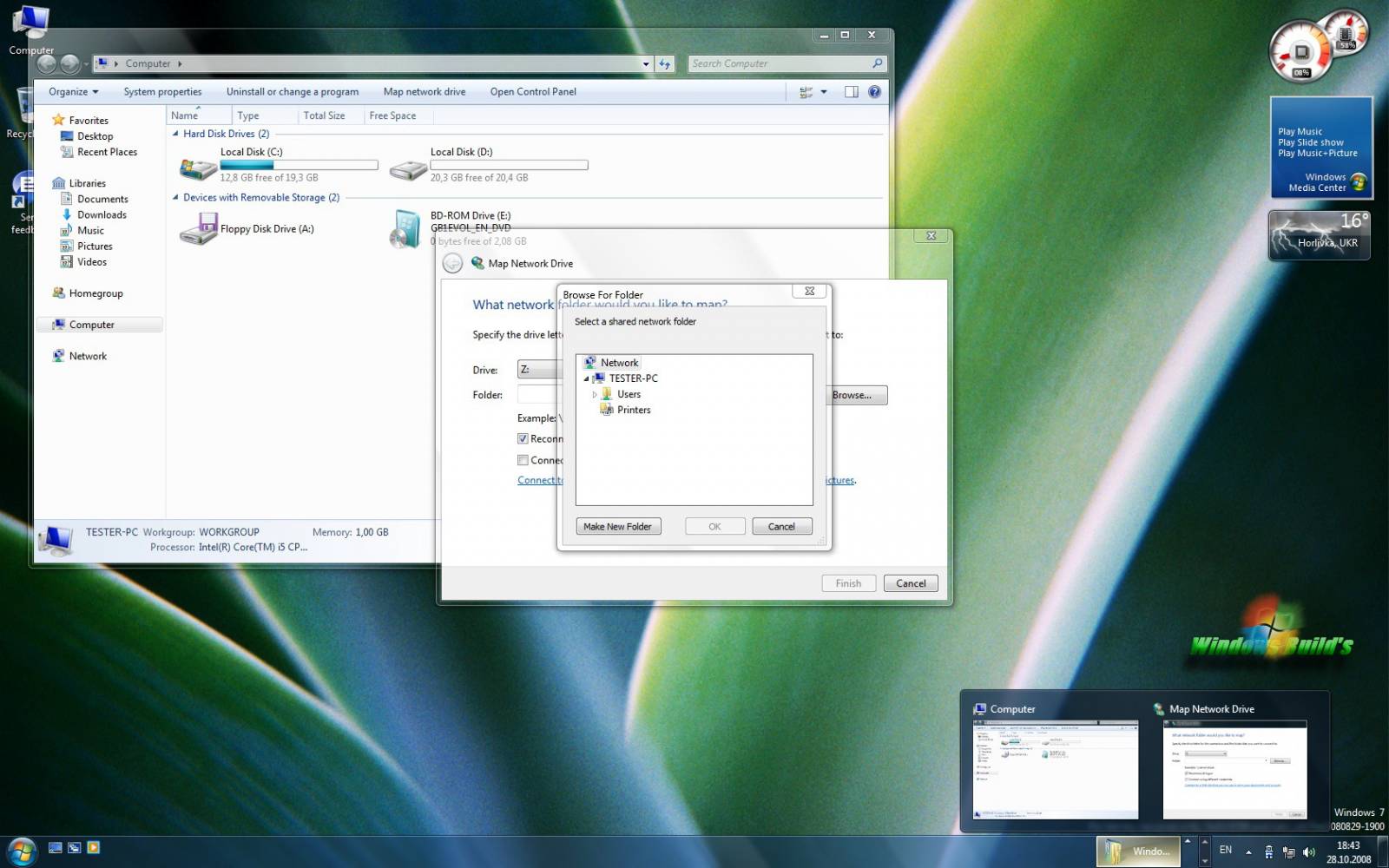Click Map network drive in toolbar

click(x=425, y=91)
